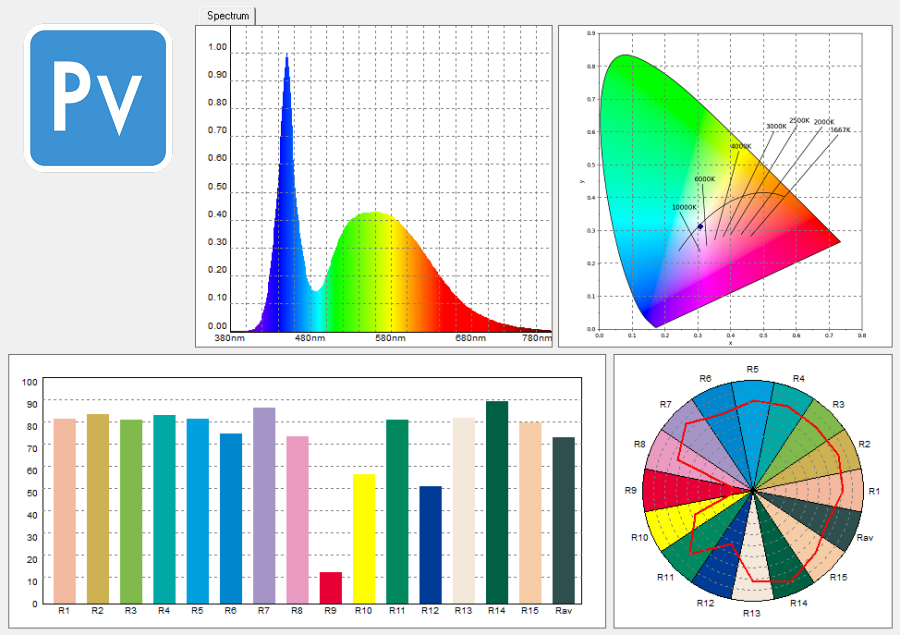Click the dark blue R12 bar
900x635 pixels.
pos(430,544)
